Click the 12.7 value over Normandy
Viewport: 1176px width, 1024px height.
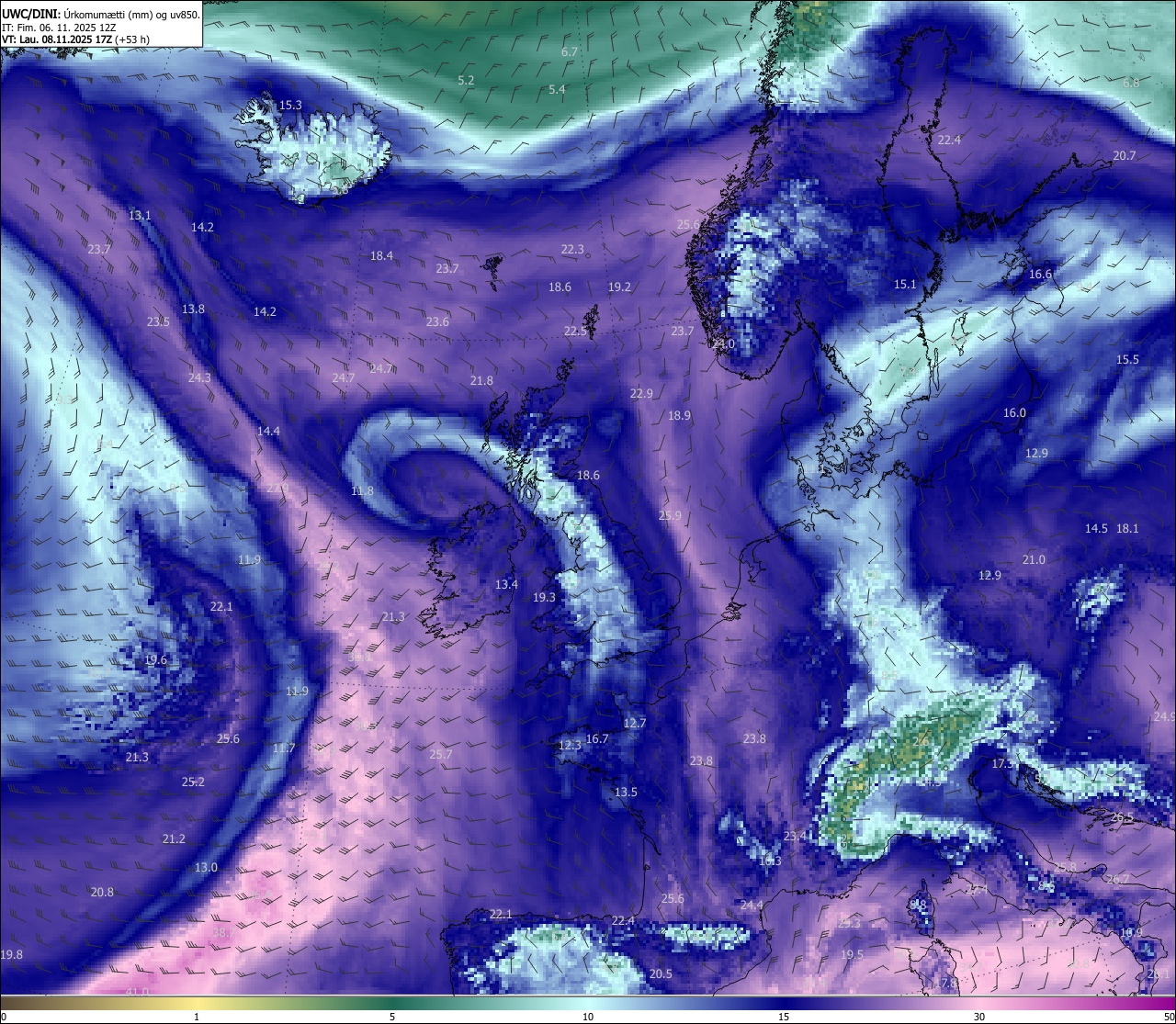(x=635, y=724)
